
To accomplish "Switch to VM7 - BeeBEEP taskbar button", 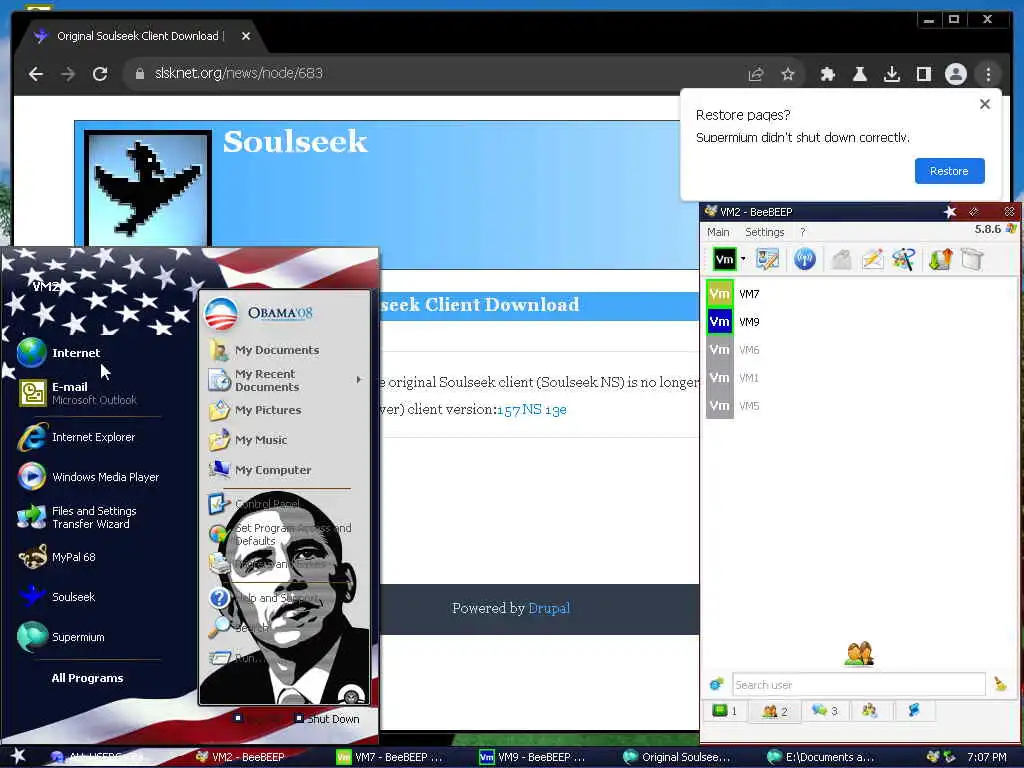I will (391, 757).
